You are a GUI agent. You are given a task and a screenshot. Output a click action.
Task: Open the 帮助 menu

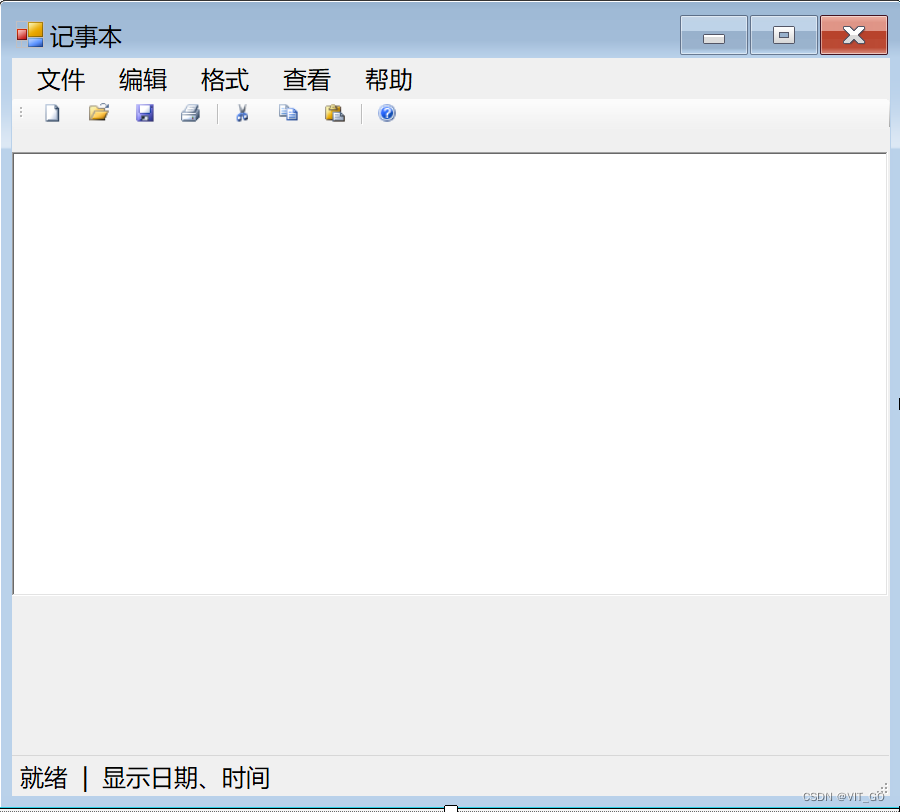[389, 80]
